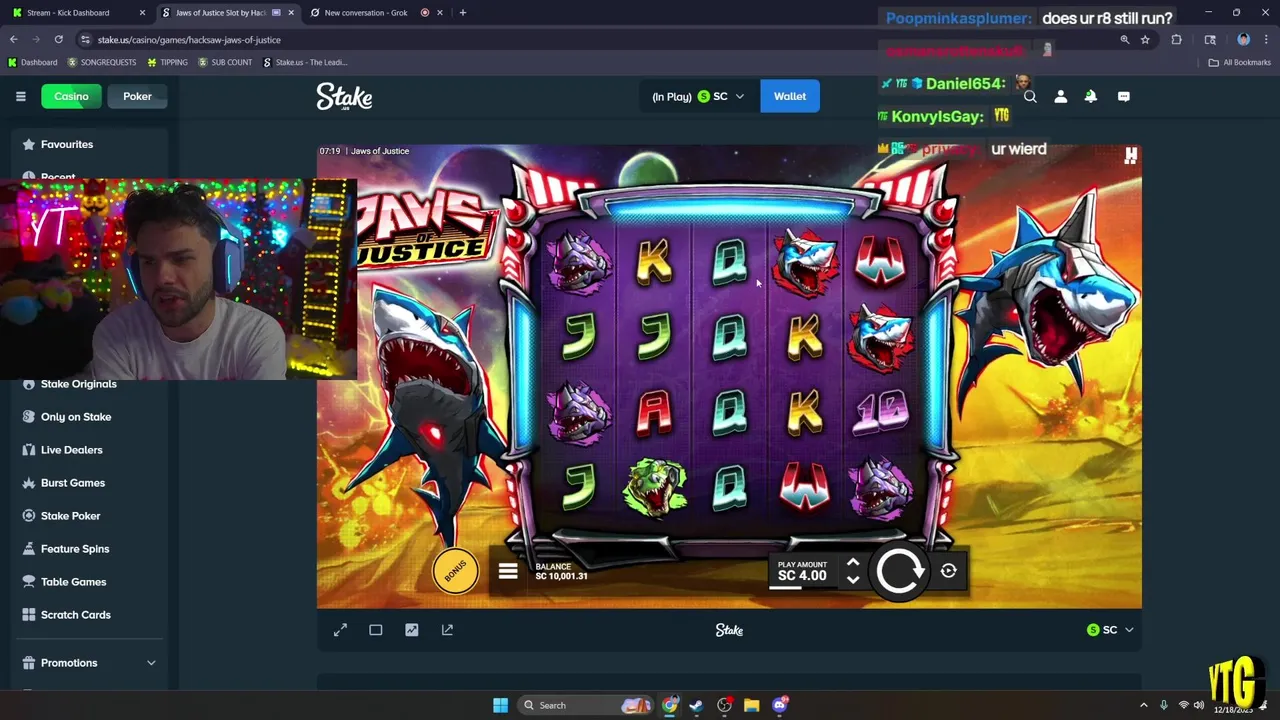
Task: Open the SUB COUNT bookmark
Action: point(225,62)
